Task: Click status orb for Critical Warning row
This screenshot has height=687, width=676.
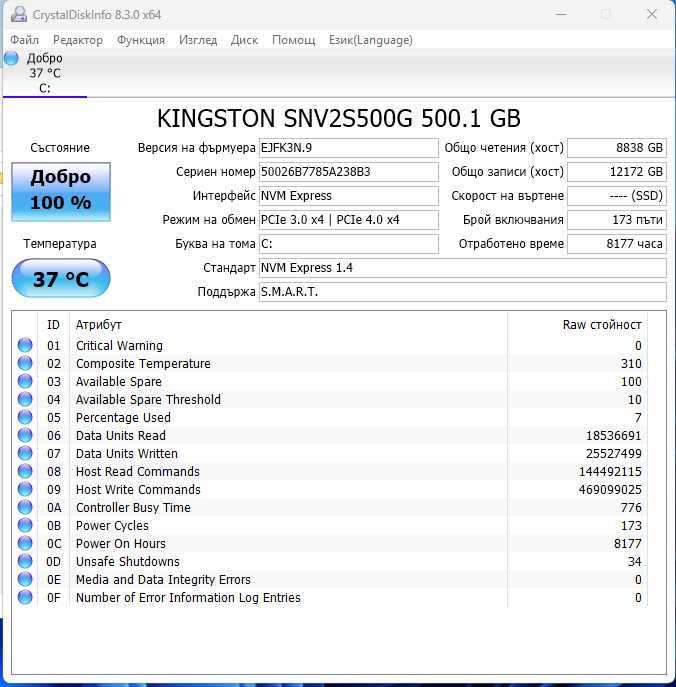Action: tap(25, 345)
